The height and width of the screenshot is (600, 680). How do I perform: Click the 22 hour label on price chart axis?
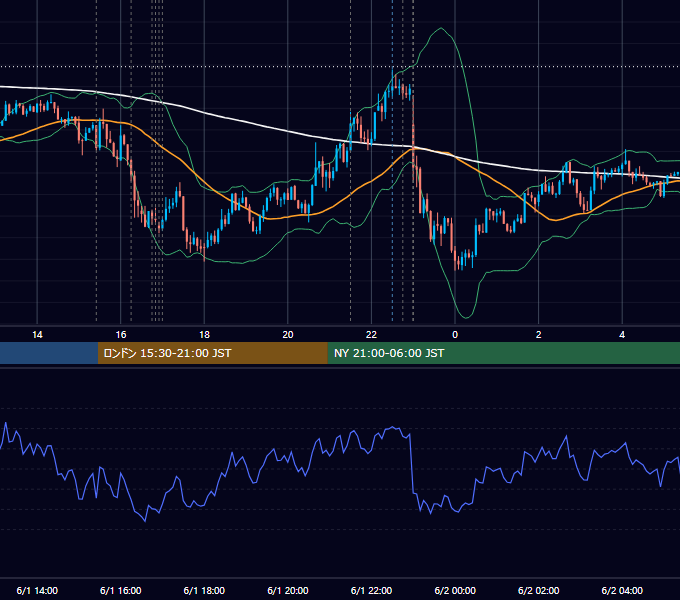click(x=371, y=335)
